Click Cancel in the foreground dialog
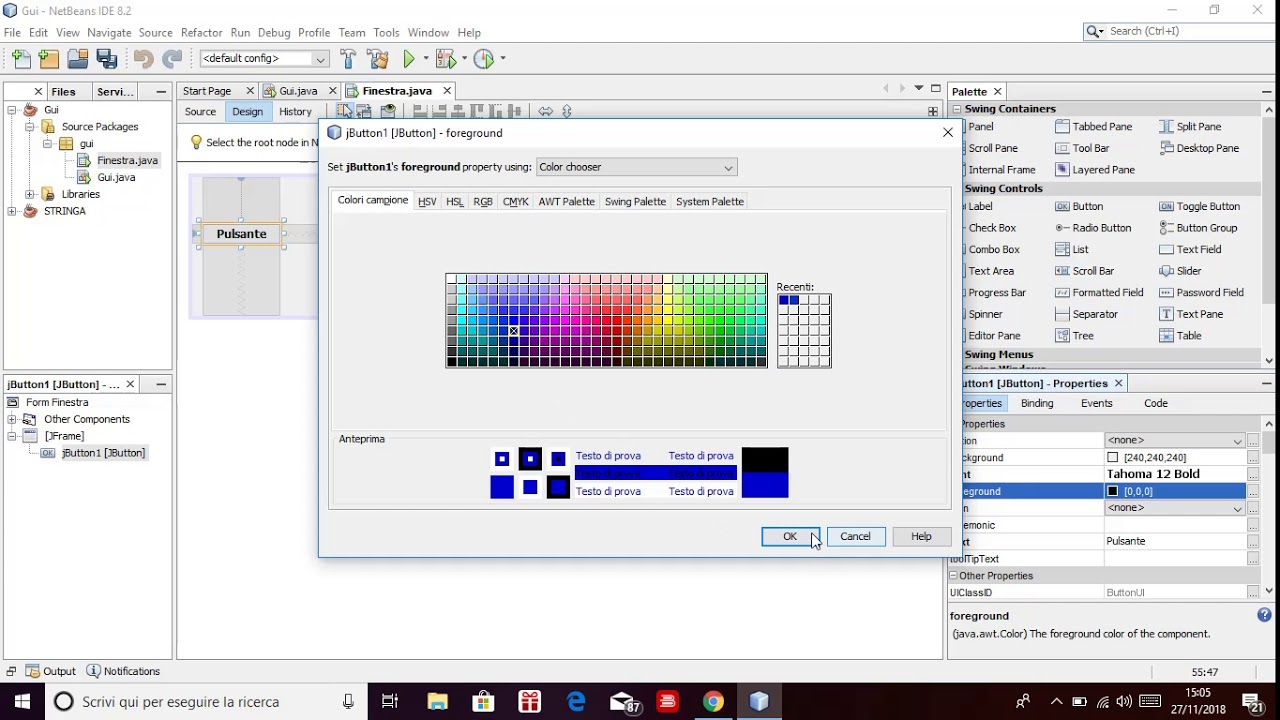Screen dimensions: 1280x720 [x=855, y=537]
